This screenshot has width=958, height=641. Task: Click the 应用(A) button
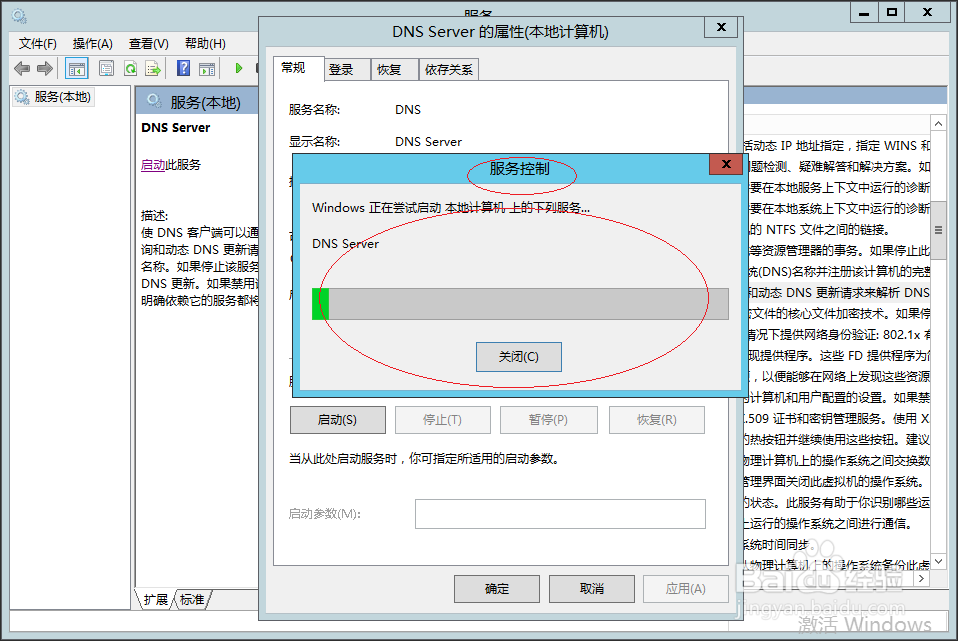click(686, 588)
